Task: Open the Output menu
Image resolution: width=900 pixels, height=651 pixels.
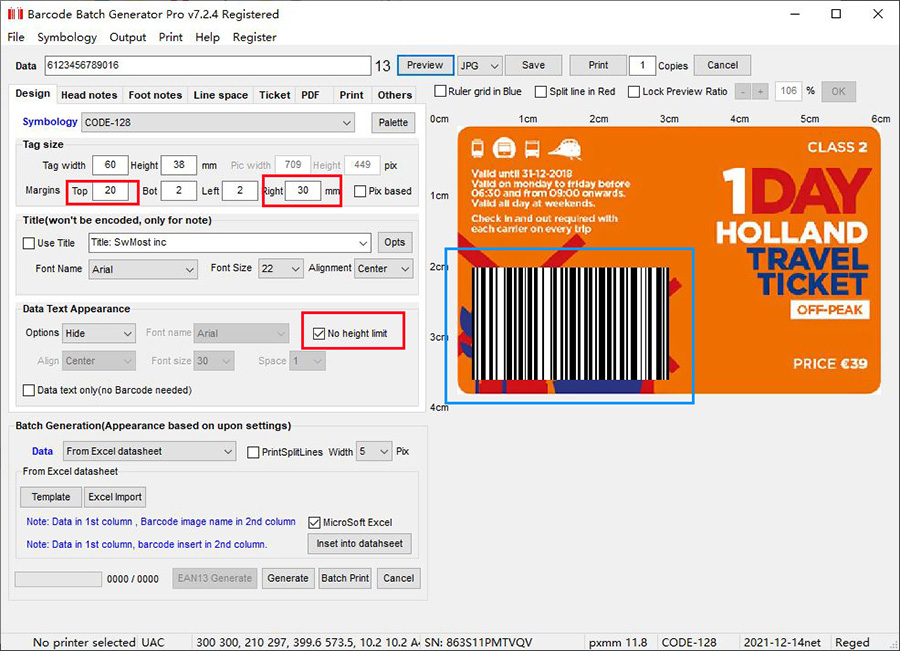Action: point(127,37)
